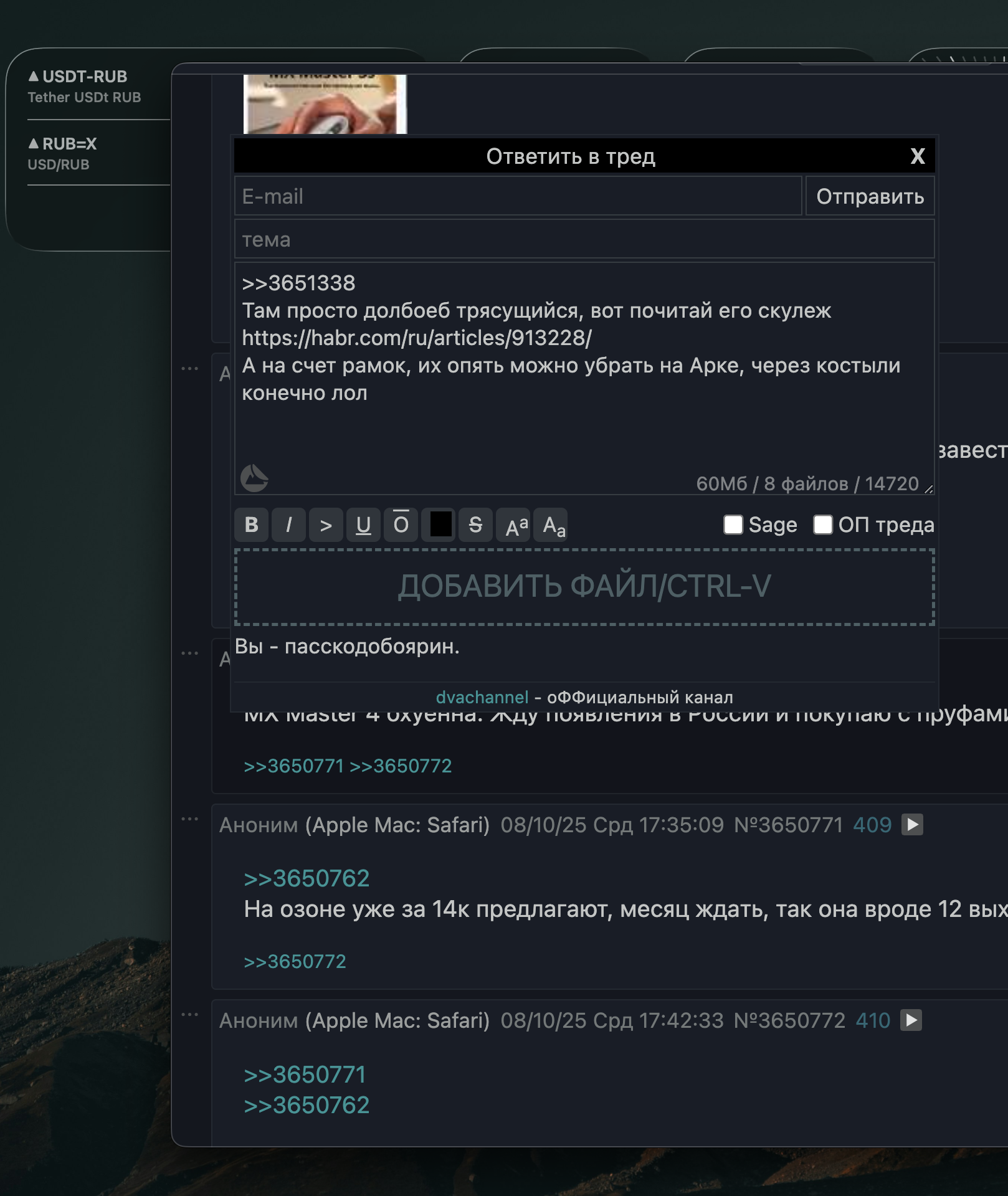Insert subscript formatting in reply
1008x1196 pixels.
pyautogui.click(x=553, y=525)
